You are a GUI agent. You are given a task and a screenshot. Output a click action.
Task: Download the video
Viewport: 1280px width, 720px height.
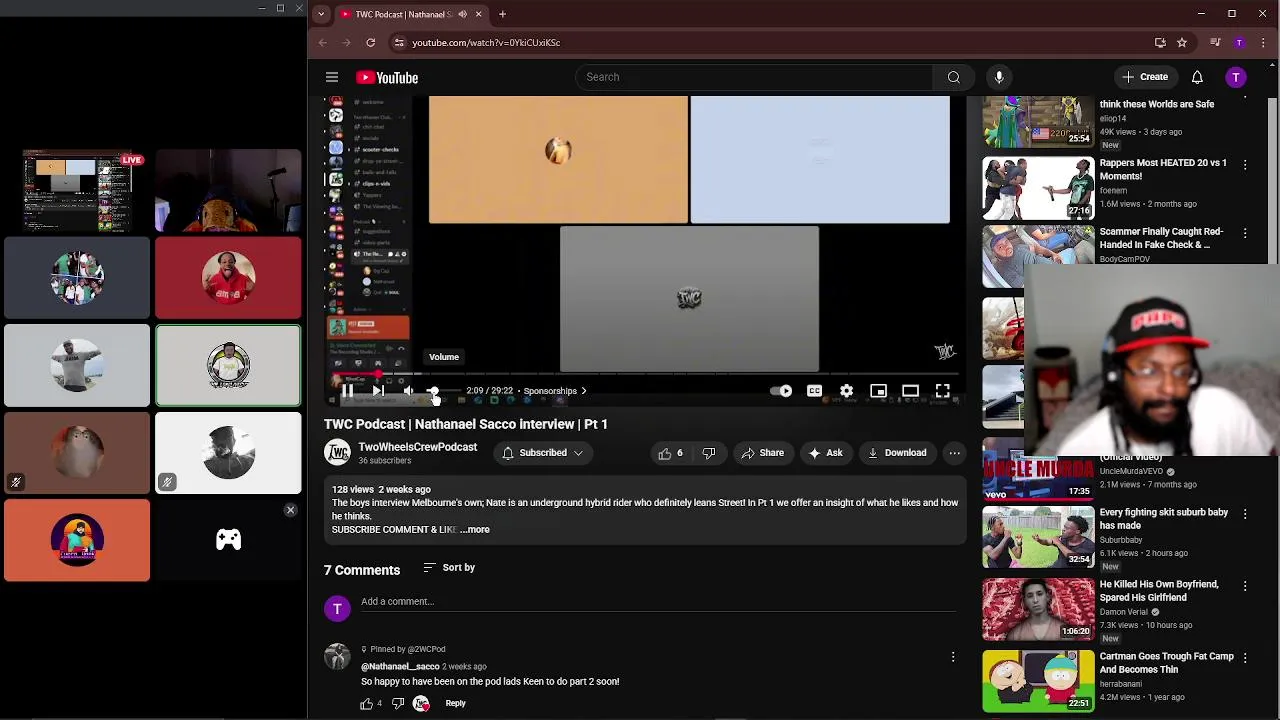click(x=897, y=453)
